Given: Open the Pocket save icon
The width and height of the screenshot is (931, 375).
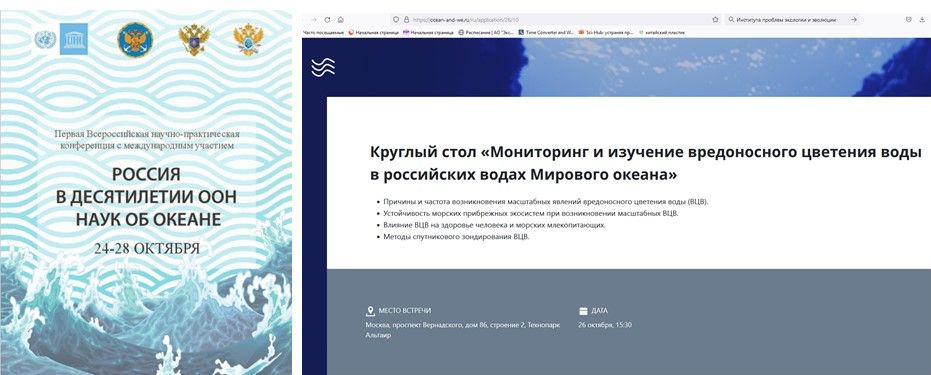Looking at the screenshot, I should [x=908, y=20].
